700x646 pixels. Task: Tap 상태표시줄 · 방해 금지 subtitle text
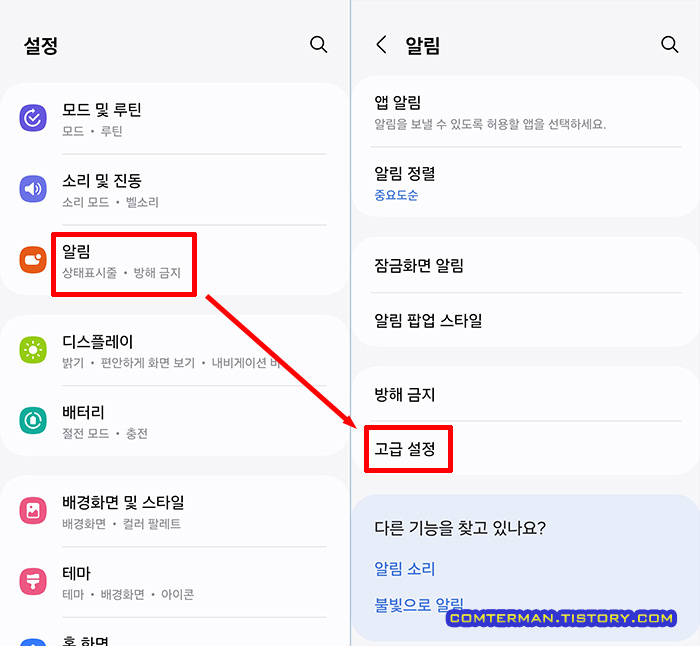coord(121,273)
